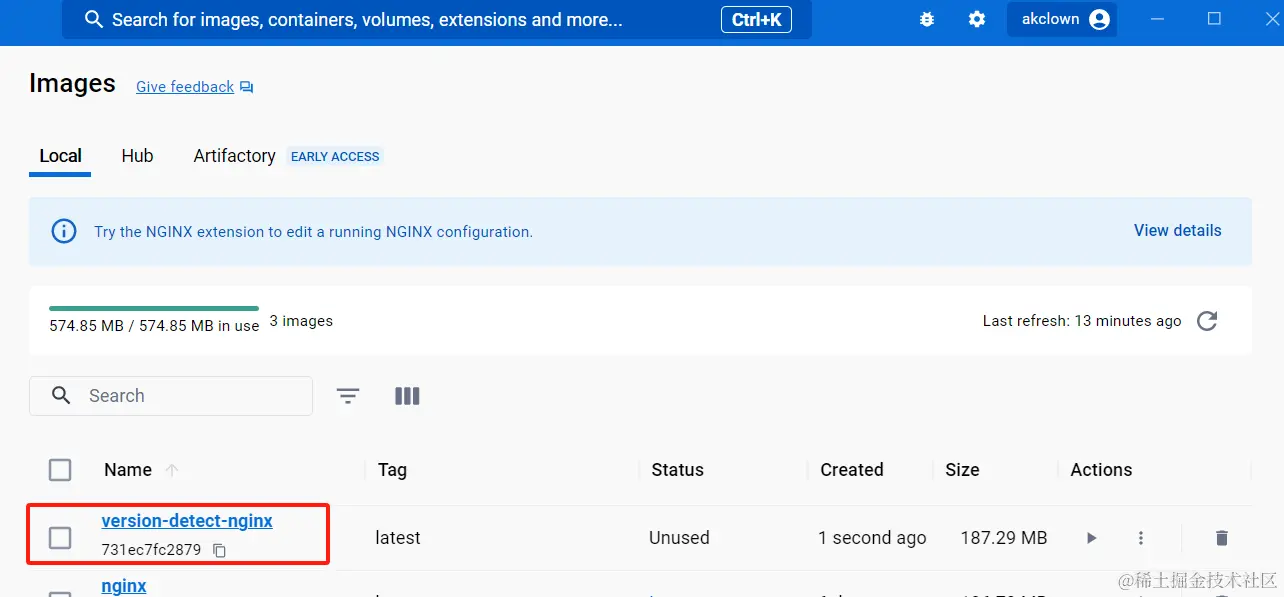Click the disk usage progress bar
Screen dimensions: 1284x597
tap(154, 308)
